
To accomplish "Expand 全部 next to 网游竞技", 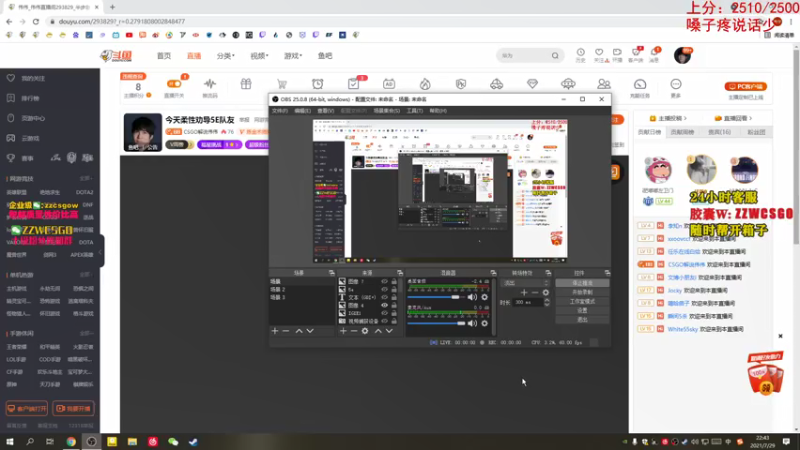I will coord(86,179).
